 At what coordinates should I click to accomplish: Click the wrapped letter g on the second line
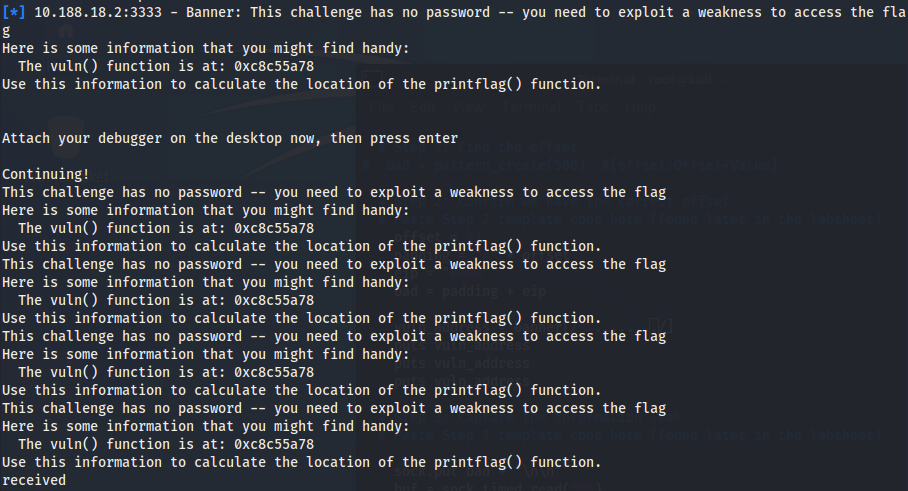(x=7, y=30)
